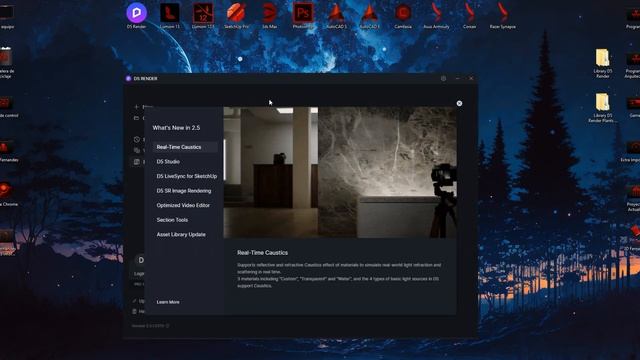
Task: Launch Lumion 11 from the desktop
Action: point(170,15)
